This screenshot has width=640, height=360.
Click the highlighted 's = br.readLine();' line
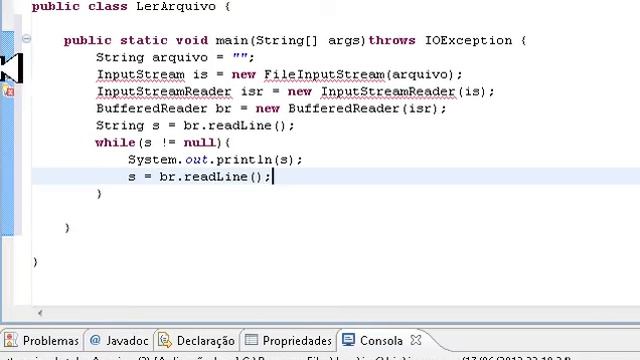pos(199,177)
